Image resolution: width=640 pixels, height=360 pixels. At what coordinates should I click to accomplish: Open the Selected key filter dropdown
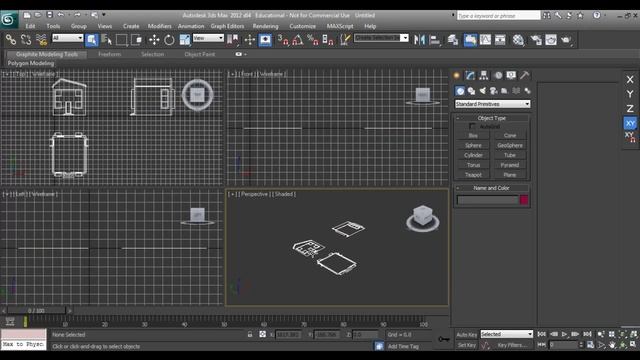click(507, 334)
